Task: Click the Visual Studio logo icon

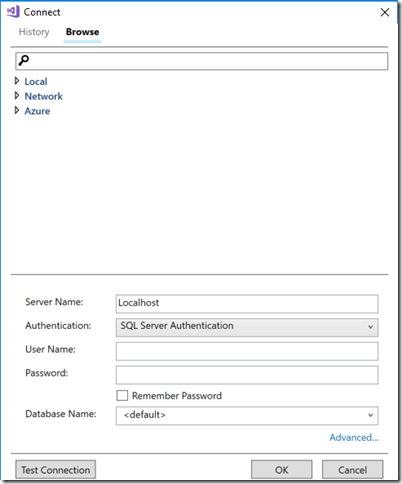Action: click(13, 12)
